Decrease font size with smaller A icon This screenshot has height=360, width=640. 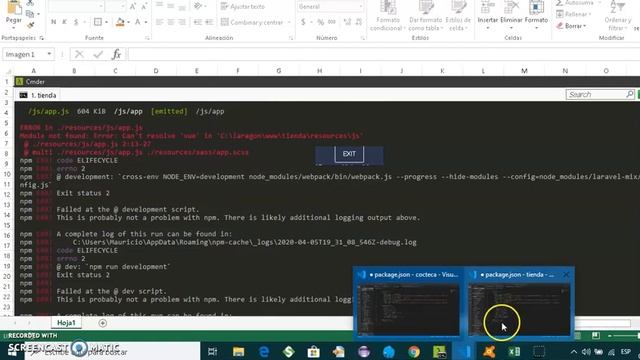(144, 7)
